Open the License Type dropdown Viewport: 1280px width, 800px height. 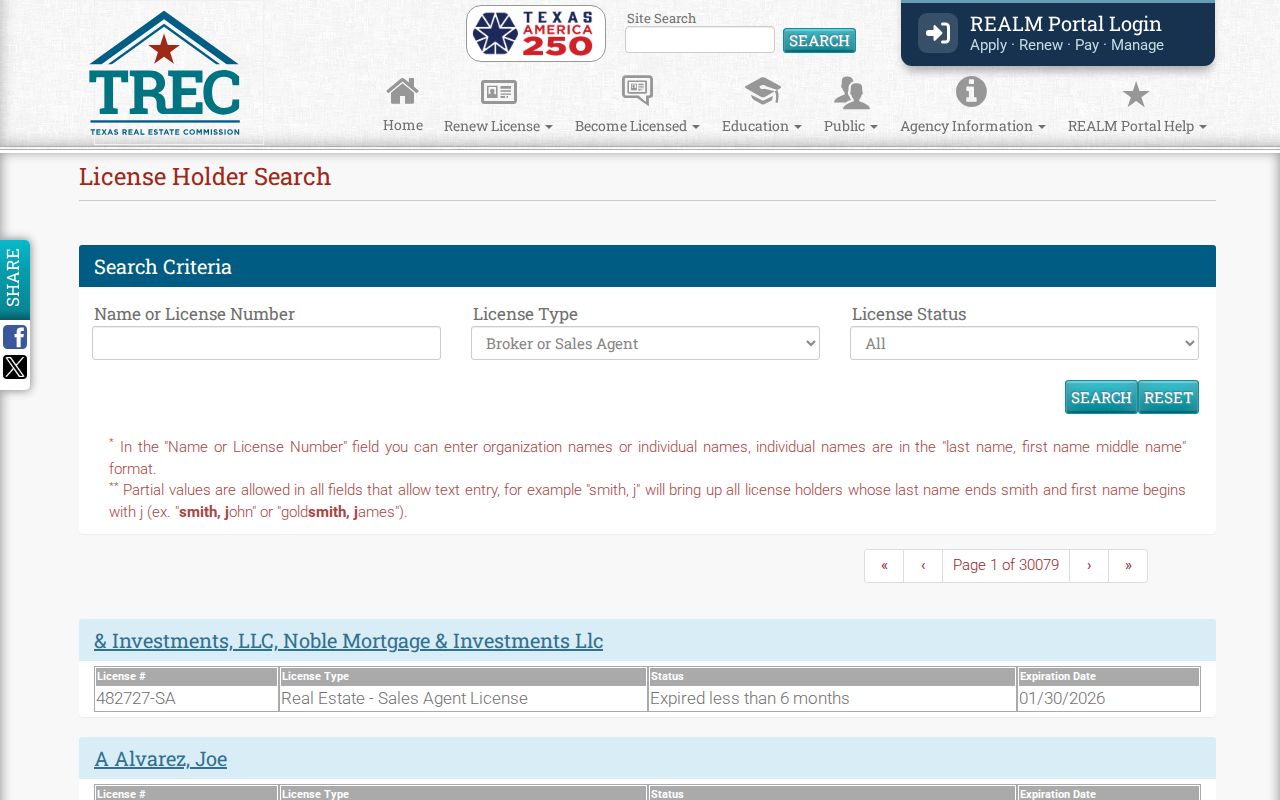click(x=645, y=343)
